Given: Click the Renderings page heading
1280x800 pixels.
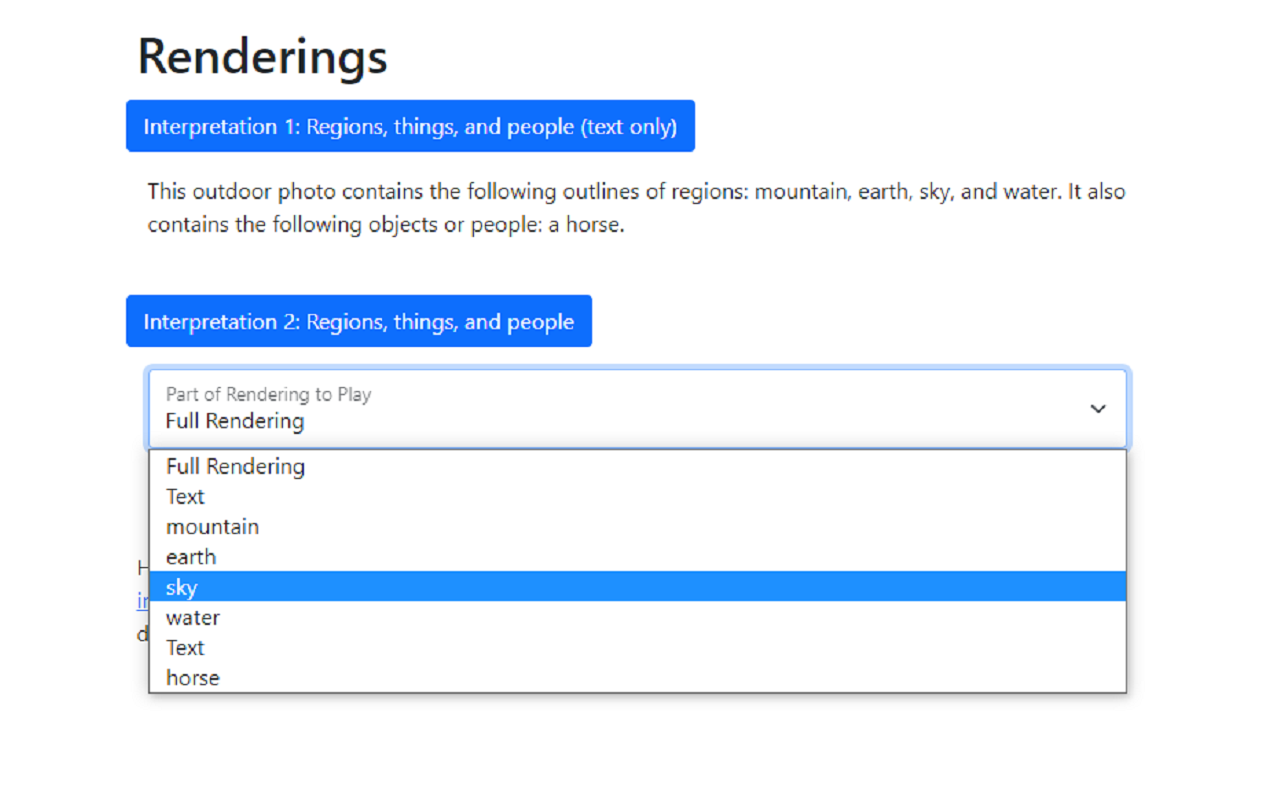Looking at the screenshot, I should click(x=262, y=56).
